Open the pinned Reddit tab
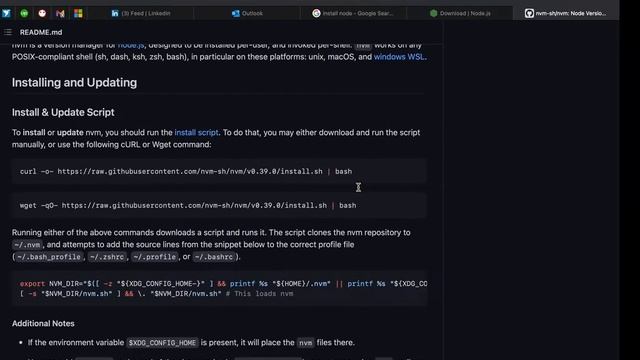640x360 pixels. [42, 13]
